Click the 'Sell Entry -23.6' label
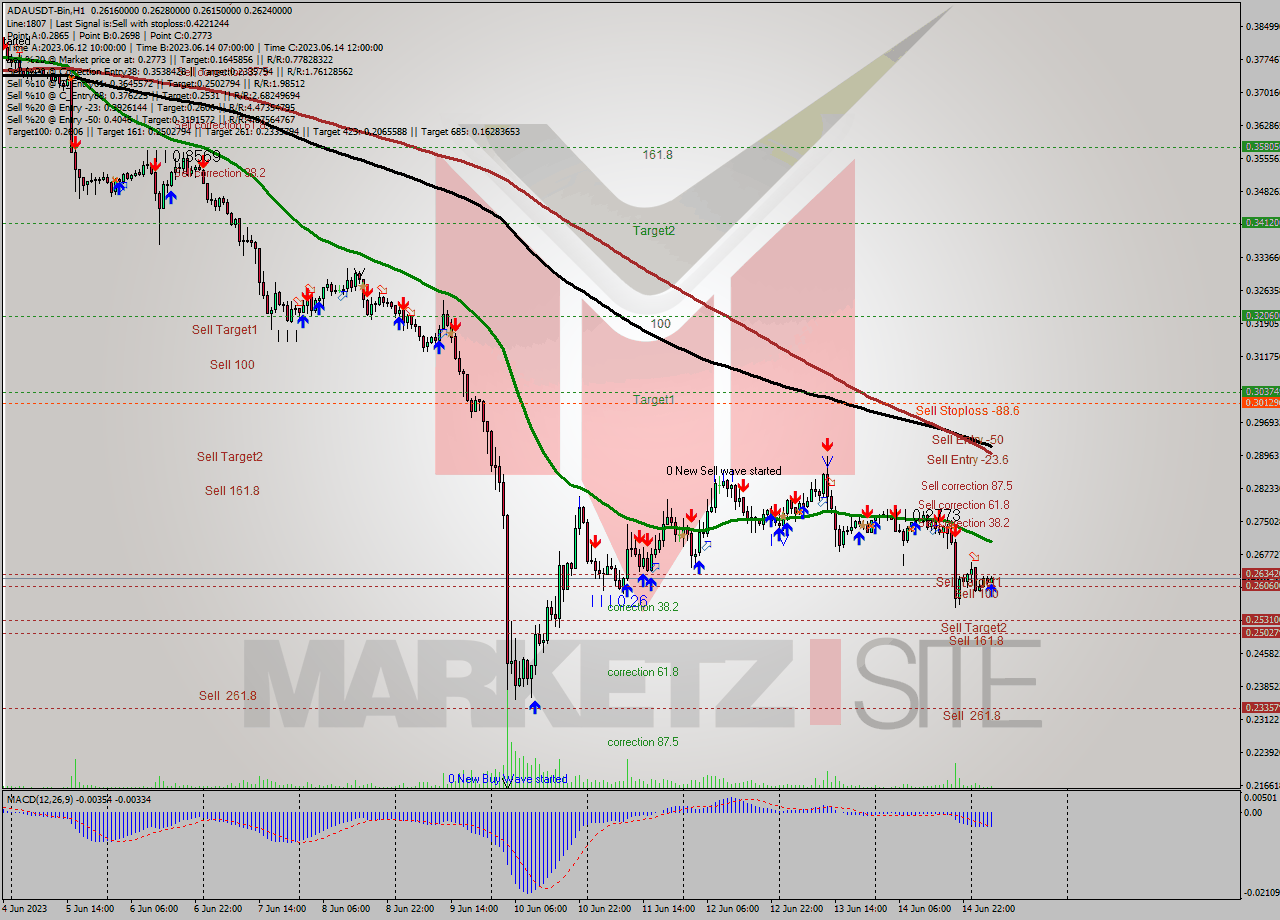 click(x=967, y=459)
